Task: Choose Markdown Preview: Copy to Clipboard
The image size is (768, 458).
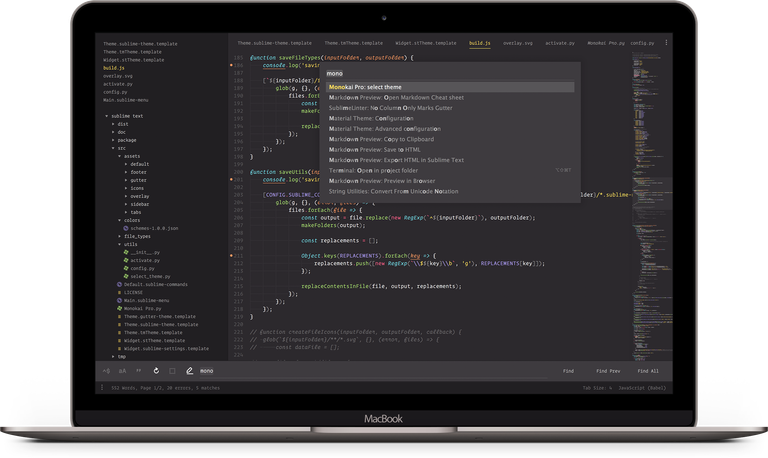Action: 450,139
